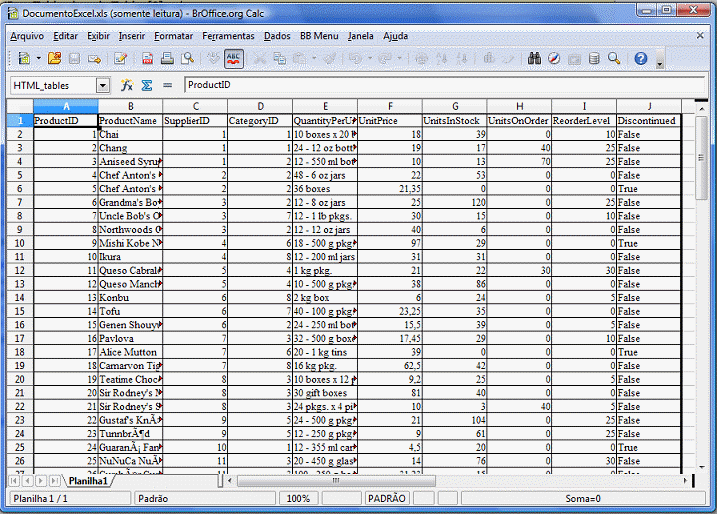
Task: Open the Ferramentas menu
Action: point(228,36)
